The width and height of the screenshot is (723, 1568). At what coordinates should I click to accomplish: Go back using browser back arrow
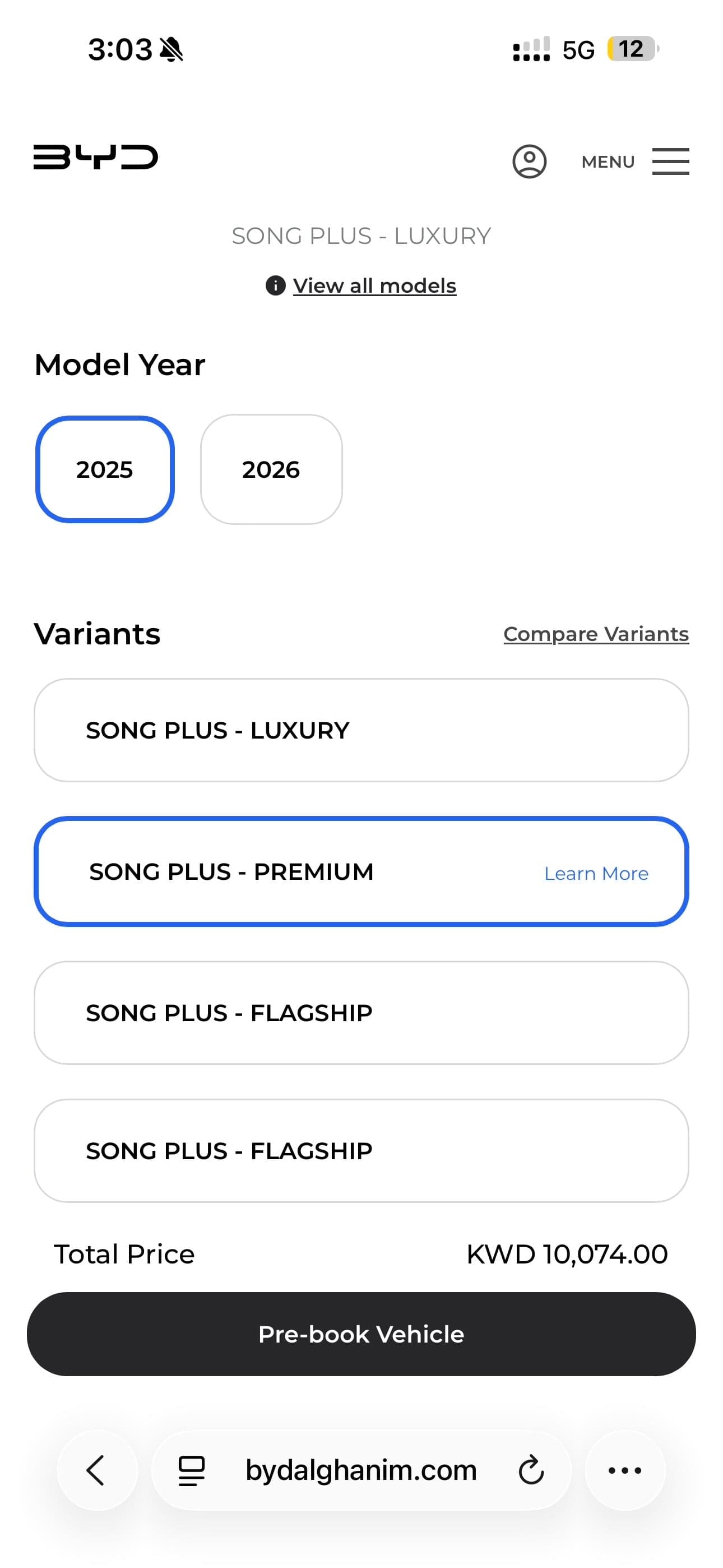(96, 1470)
